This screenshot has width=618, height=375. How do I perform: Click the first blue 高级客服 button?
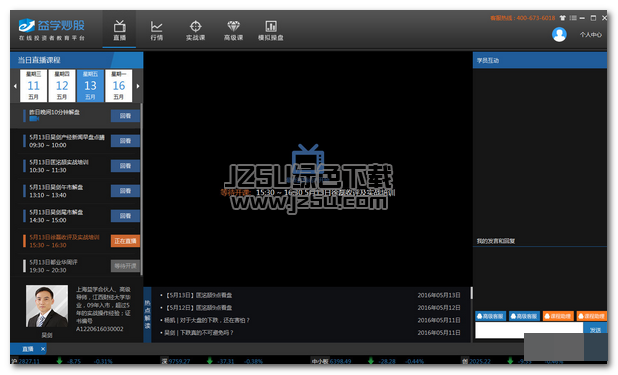point(491,316)
